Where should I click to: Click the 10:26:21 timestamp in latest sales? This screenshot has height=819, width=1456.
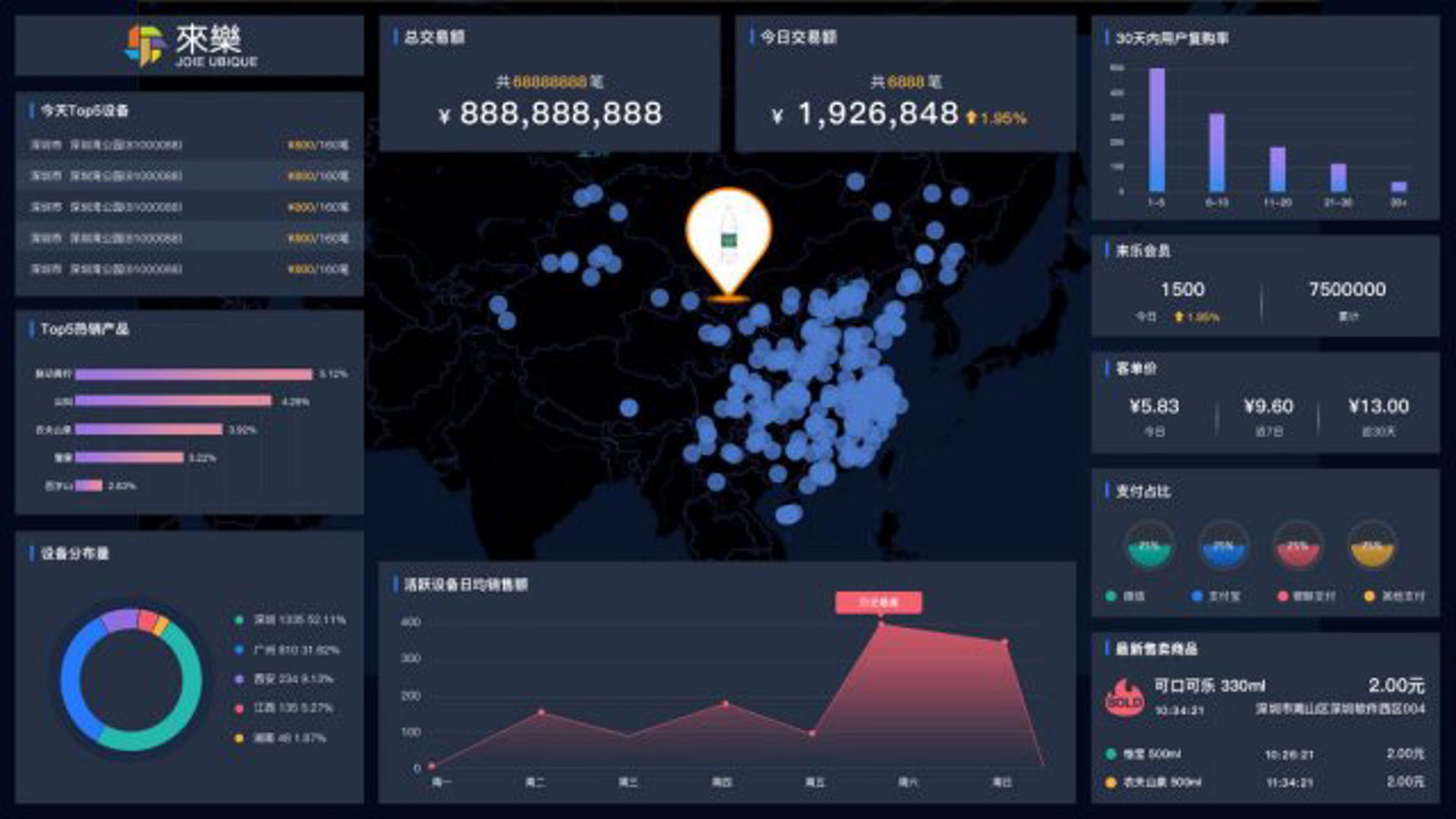[1289, 755]
